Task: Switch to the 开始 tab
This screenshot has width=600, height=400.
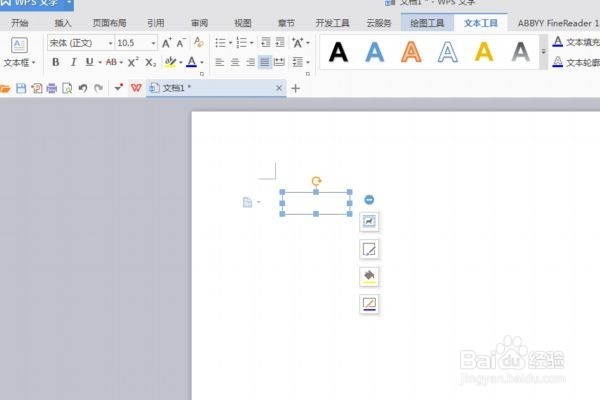Action: pyautogui.click(x=20, y=23)
